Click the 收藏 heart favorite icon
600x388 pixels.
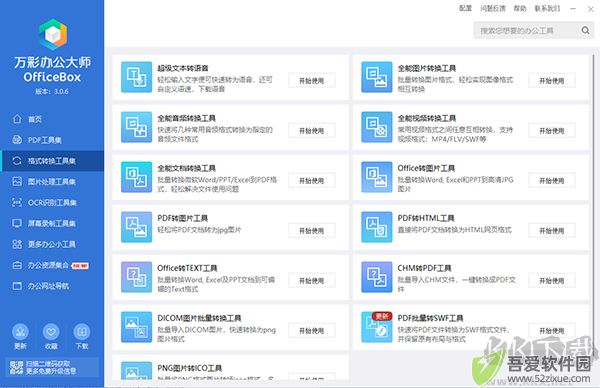(51, 332)
